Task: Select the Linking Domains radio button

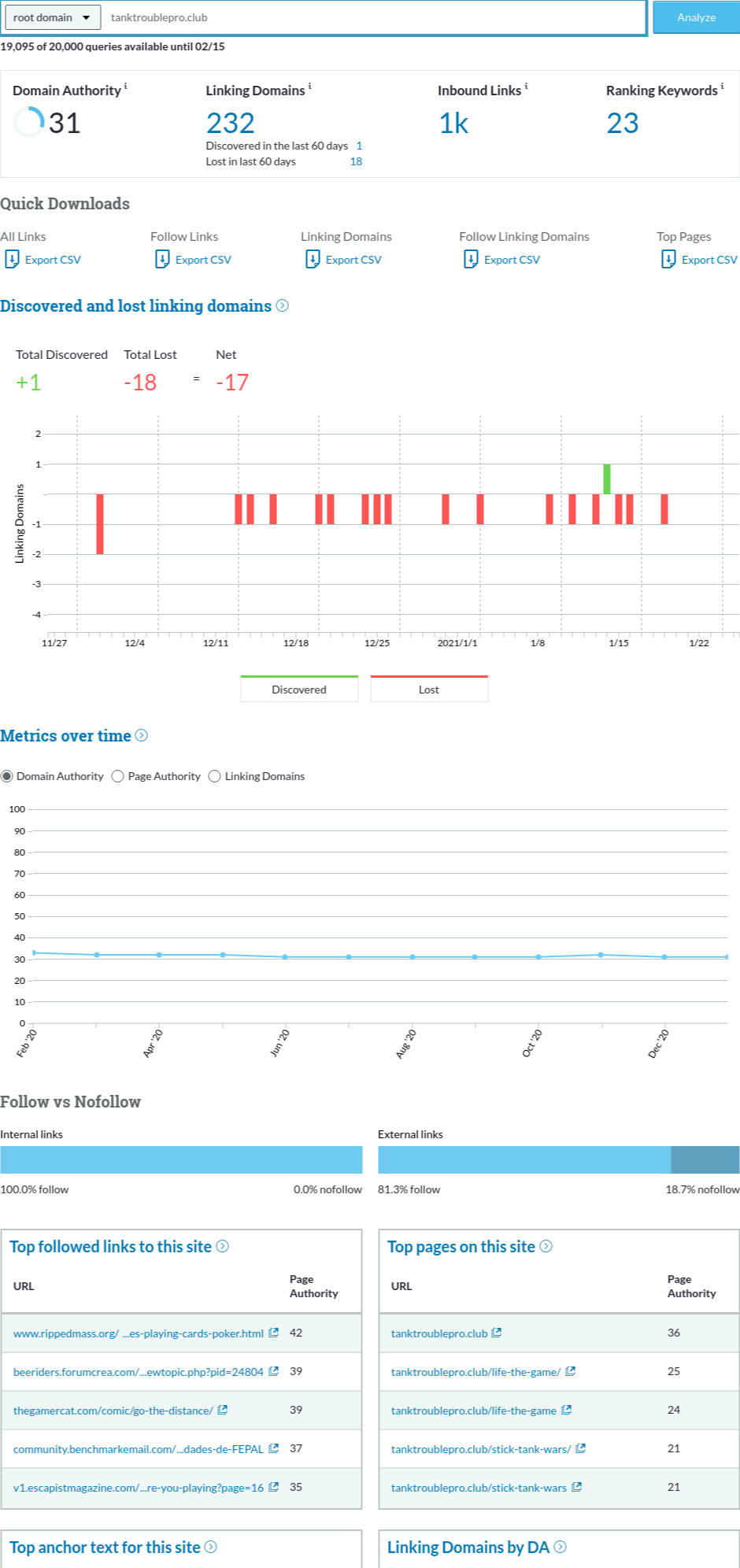Action: (215, 776)
